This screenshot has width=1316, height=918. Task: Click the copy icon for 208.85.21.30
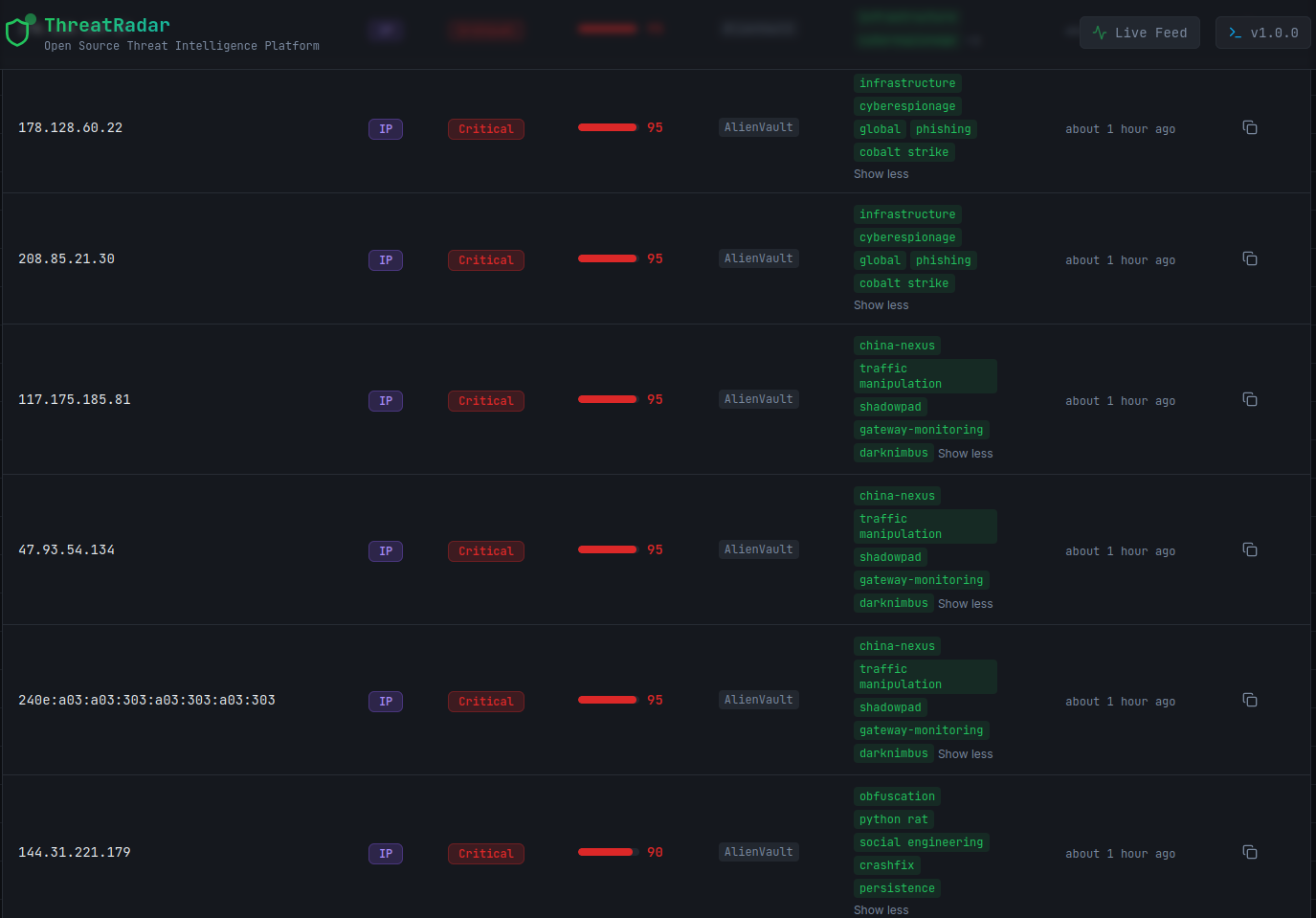point(1250,257)
